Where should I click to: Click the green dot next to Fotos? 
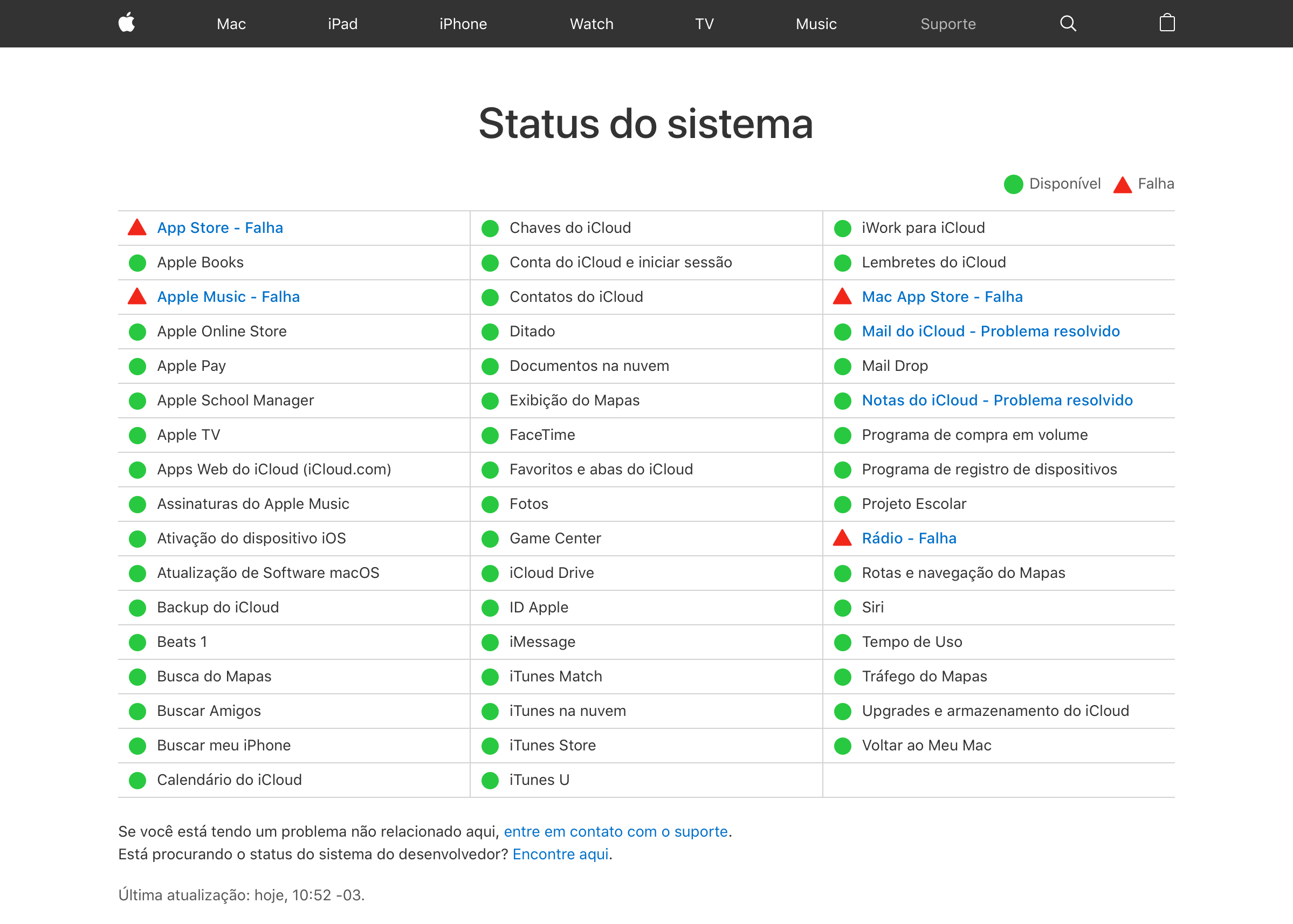pyautogui.click(x=490, y=504)
